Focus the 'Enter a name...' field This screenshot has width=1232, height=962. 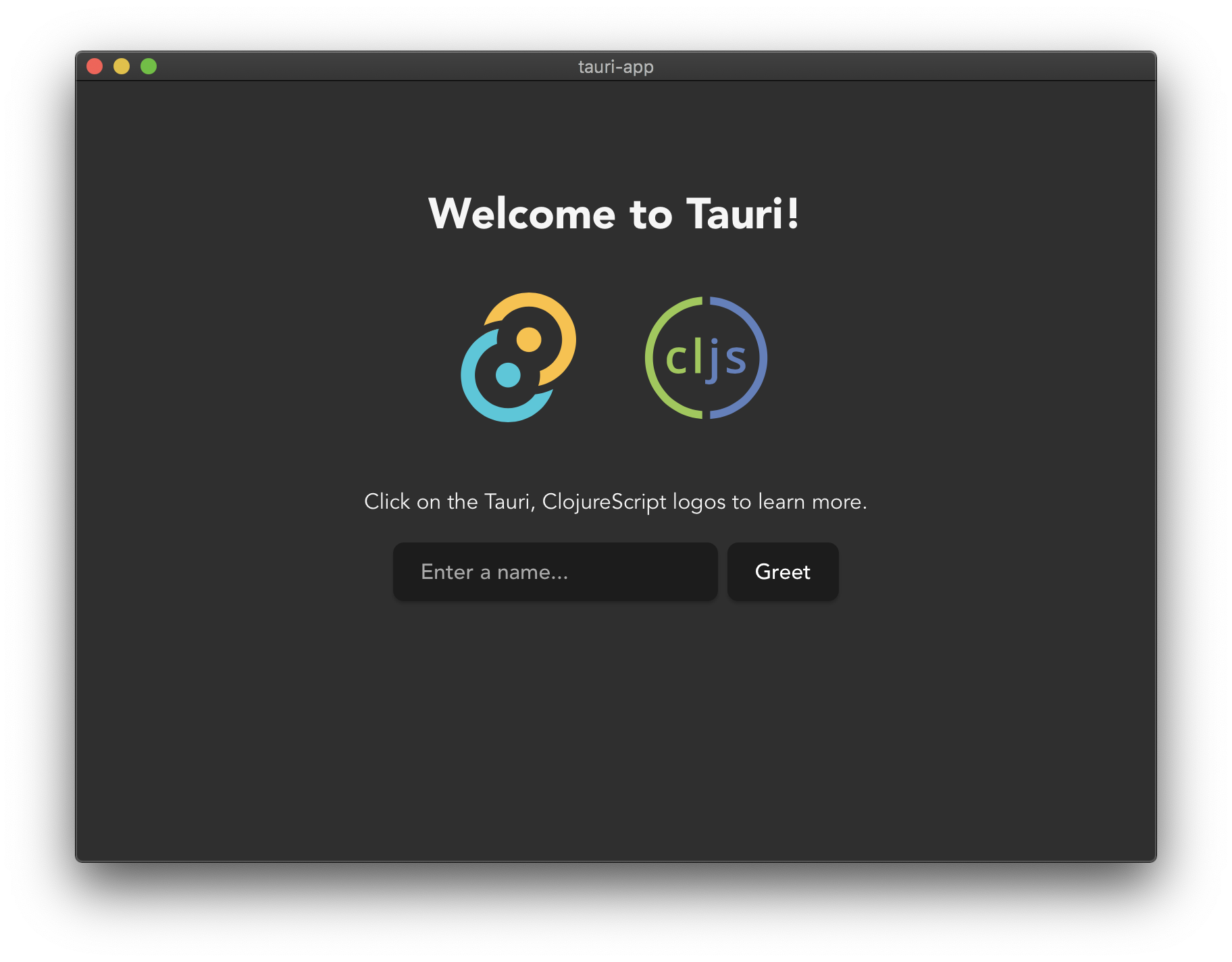click(555, 572)
